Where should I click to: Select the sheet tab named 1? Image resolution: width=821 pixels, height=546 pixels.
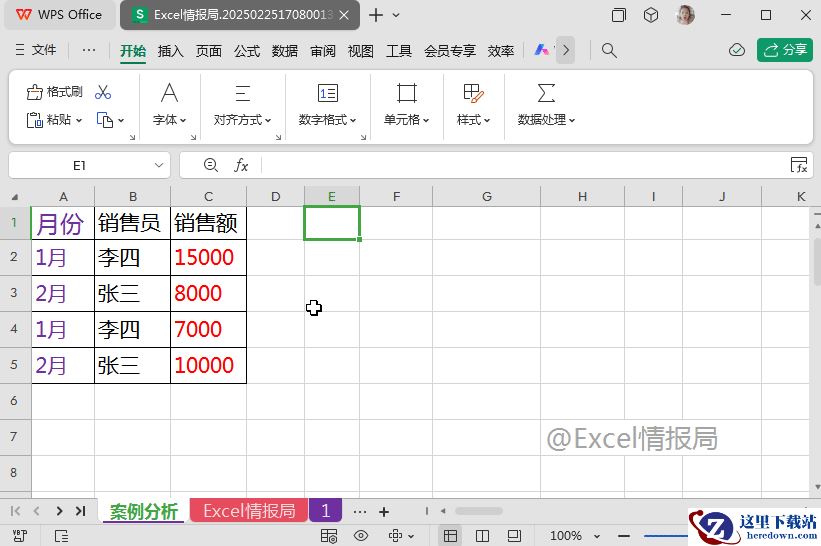tap(325, 511)
